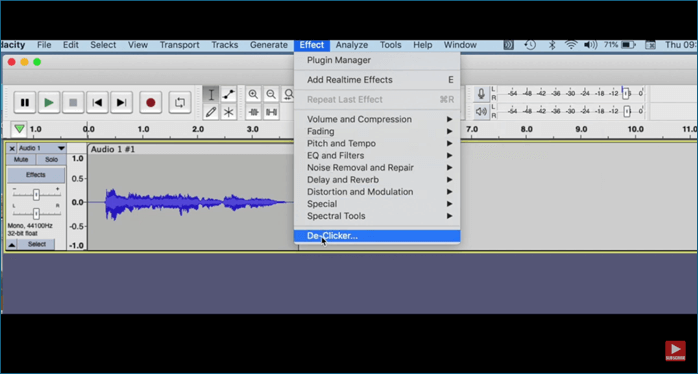Click the system volume menu bar icon
This screenshot has width=698, height=374.
(x=590, y=45)
